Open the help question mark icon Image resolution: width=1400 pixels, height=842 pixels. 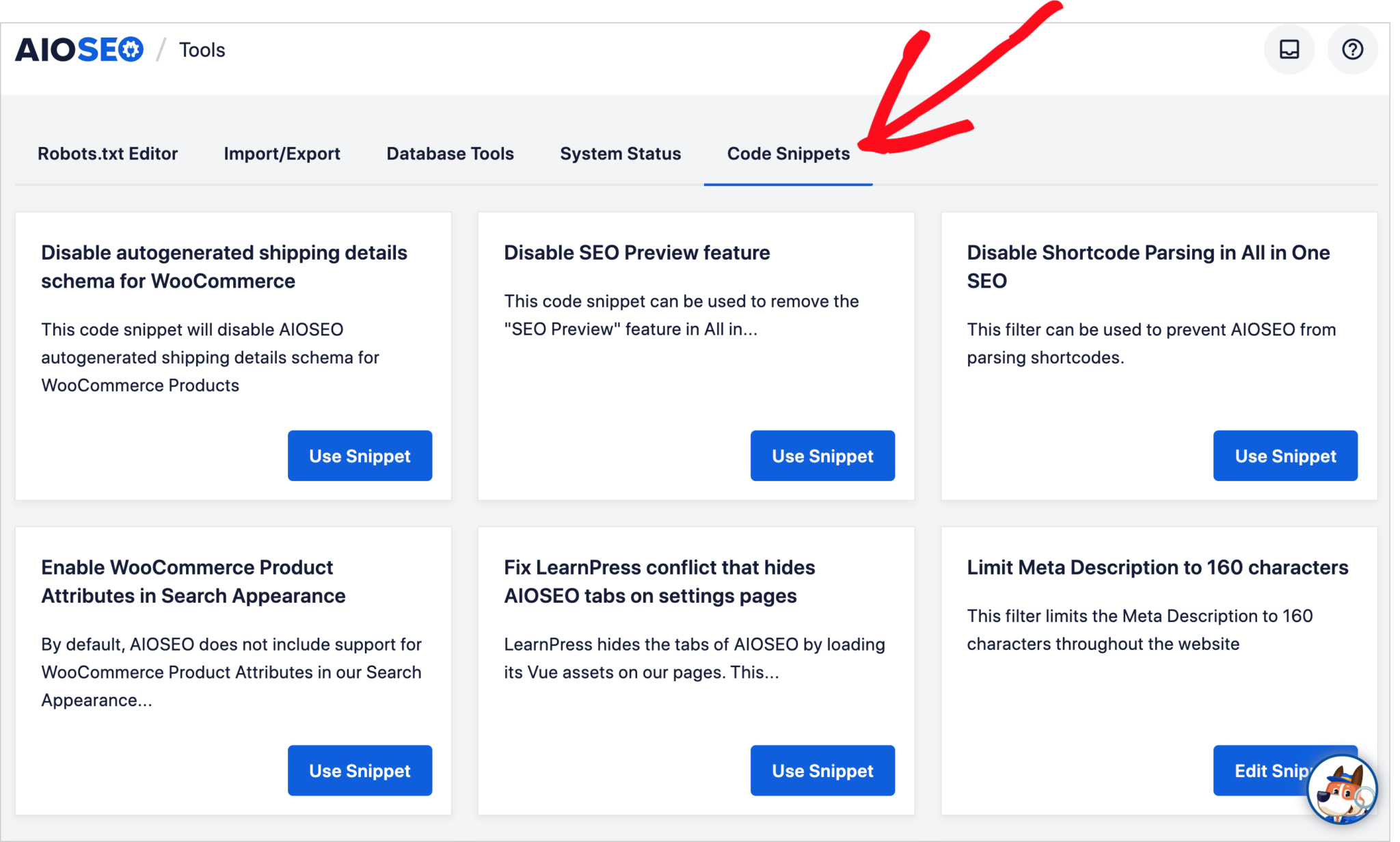(x=1352, y=49)
